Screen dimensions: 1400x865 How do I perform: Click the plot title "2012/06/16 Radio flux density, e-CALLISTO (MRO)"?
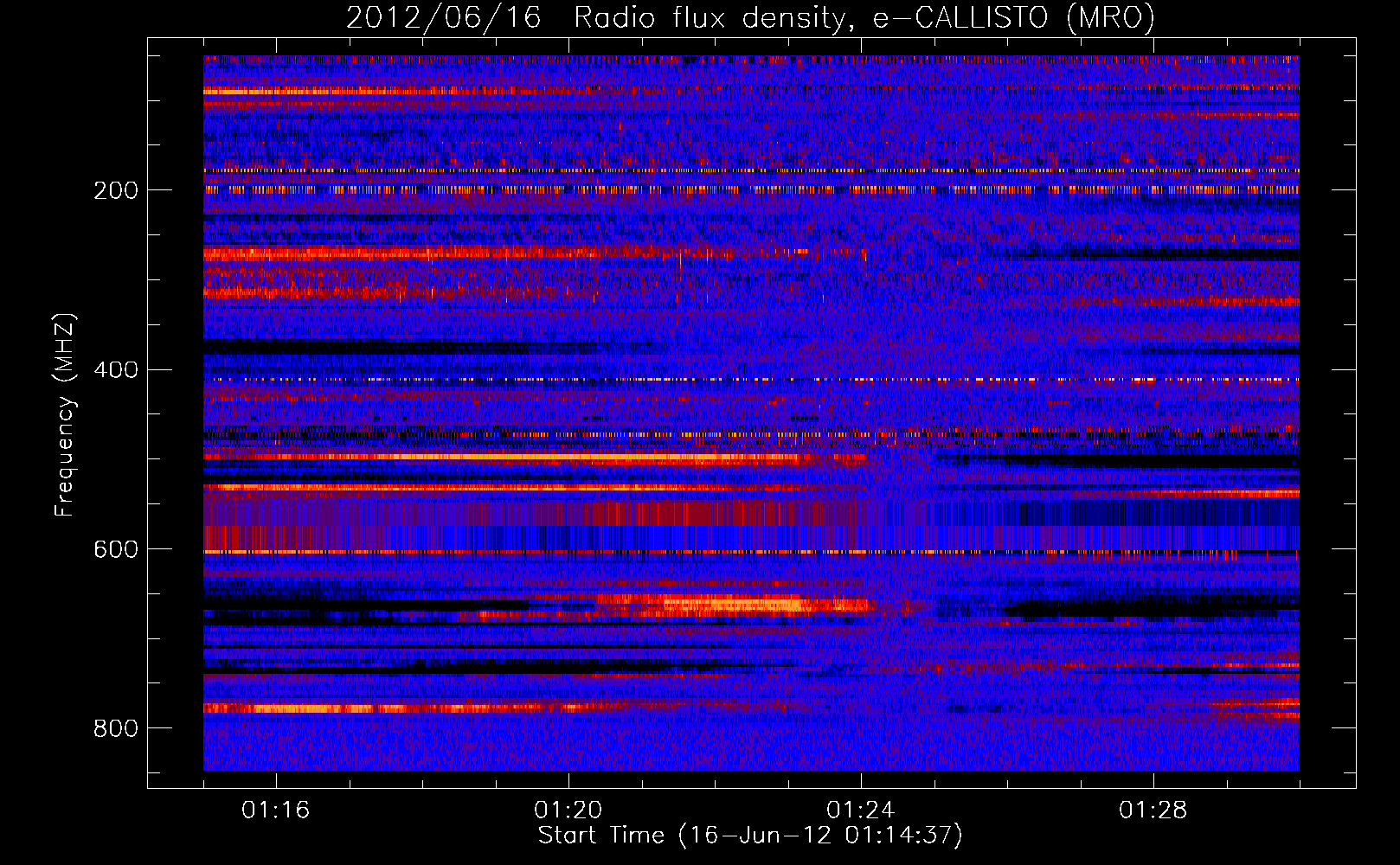pos(750,17)
